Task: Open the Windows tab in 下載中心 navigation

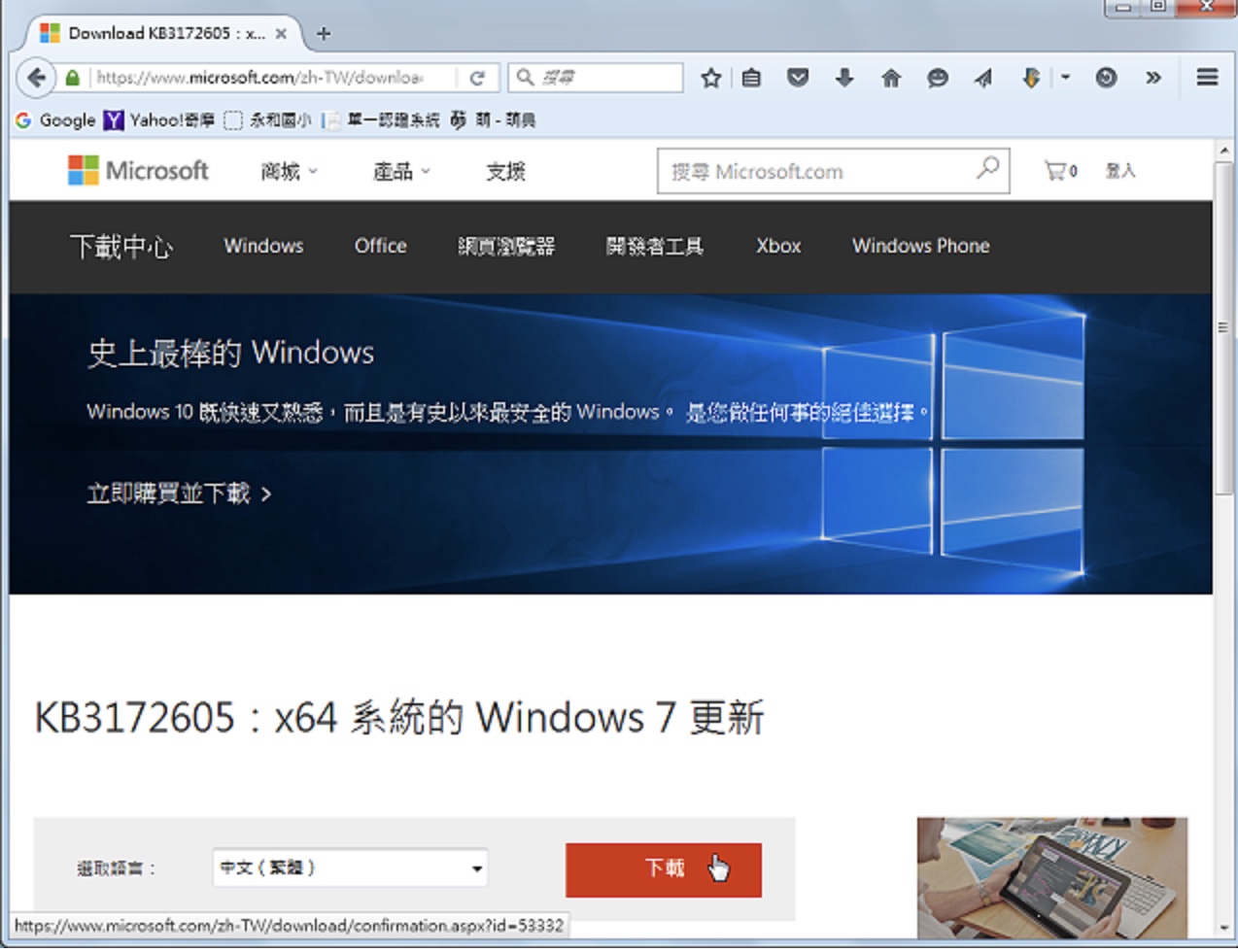Action: 263,246
